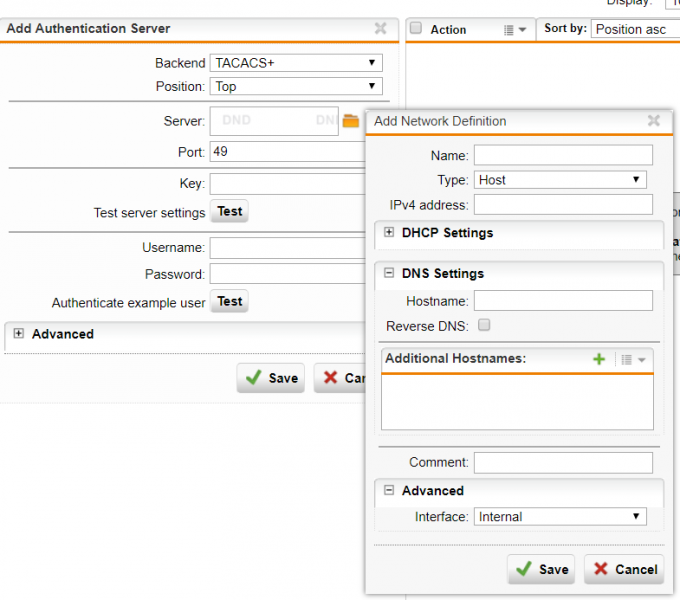This screenshot has height=600, width=680.
Task: Click inside the Additional Hostnames list box
Action: (517, 402)
